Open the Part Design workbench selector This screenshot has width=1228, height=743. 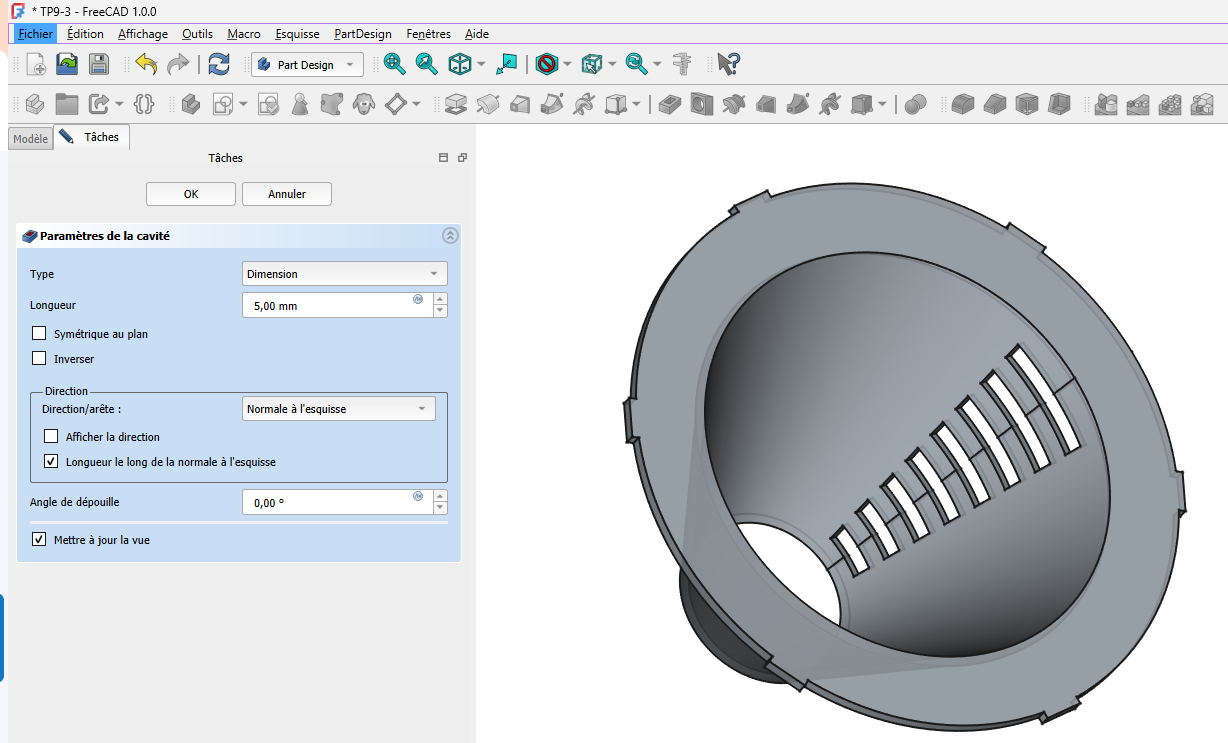(307, 65)
